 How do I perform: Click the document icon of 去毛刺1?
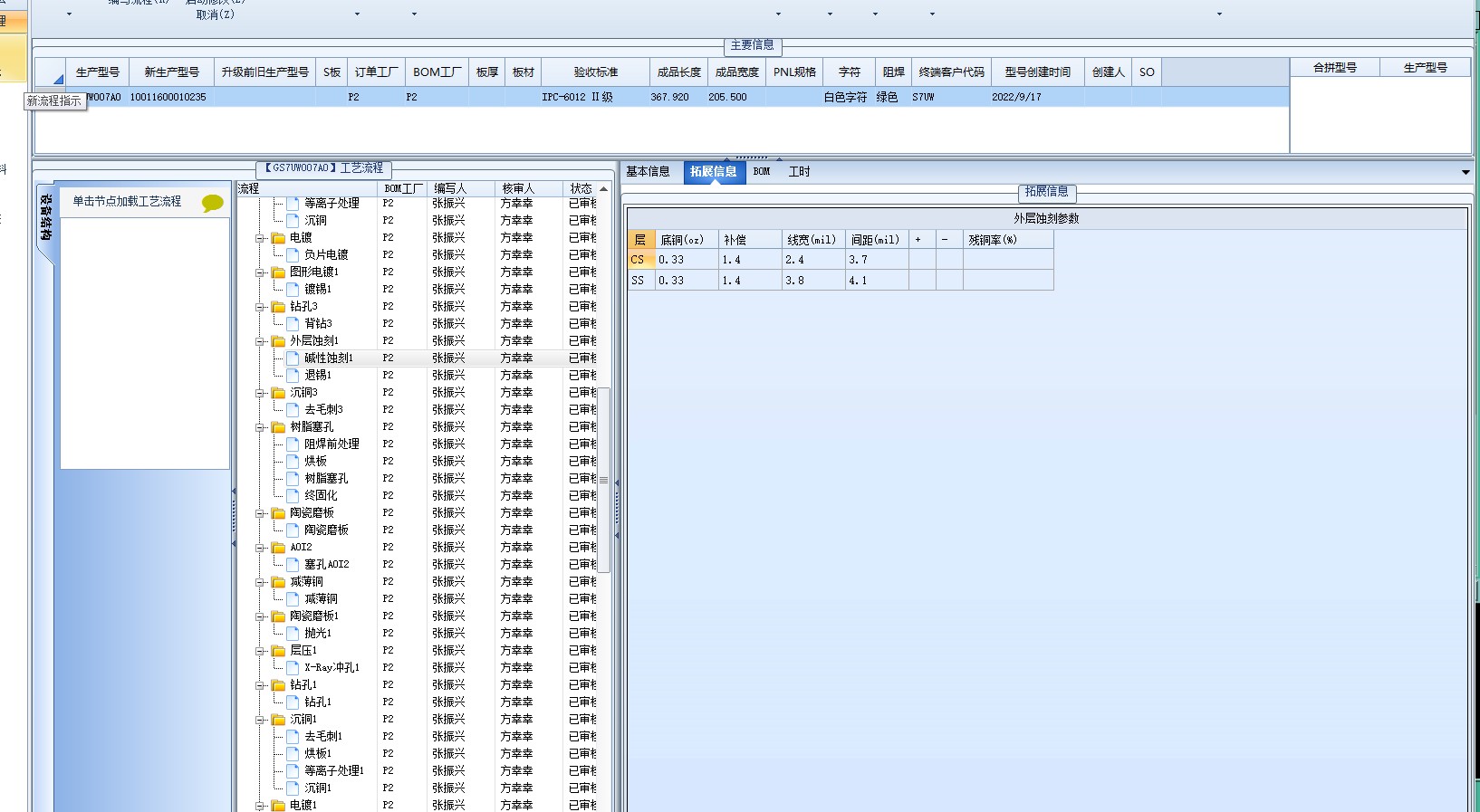[293, 736]
